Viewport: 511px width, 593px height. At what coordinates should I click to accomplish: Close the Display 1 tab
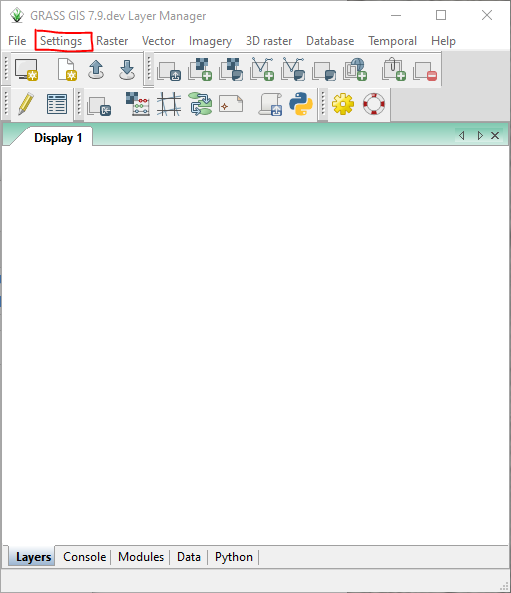coord(495,135)
